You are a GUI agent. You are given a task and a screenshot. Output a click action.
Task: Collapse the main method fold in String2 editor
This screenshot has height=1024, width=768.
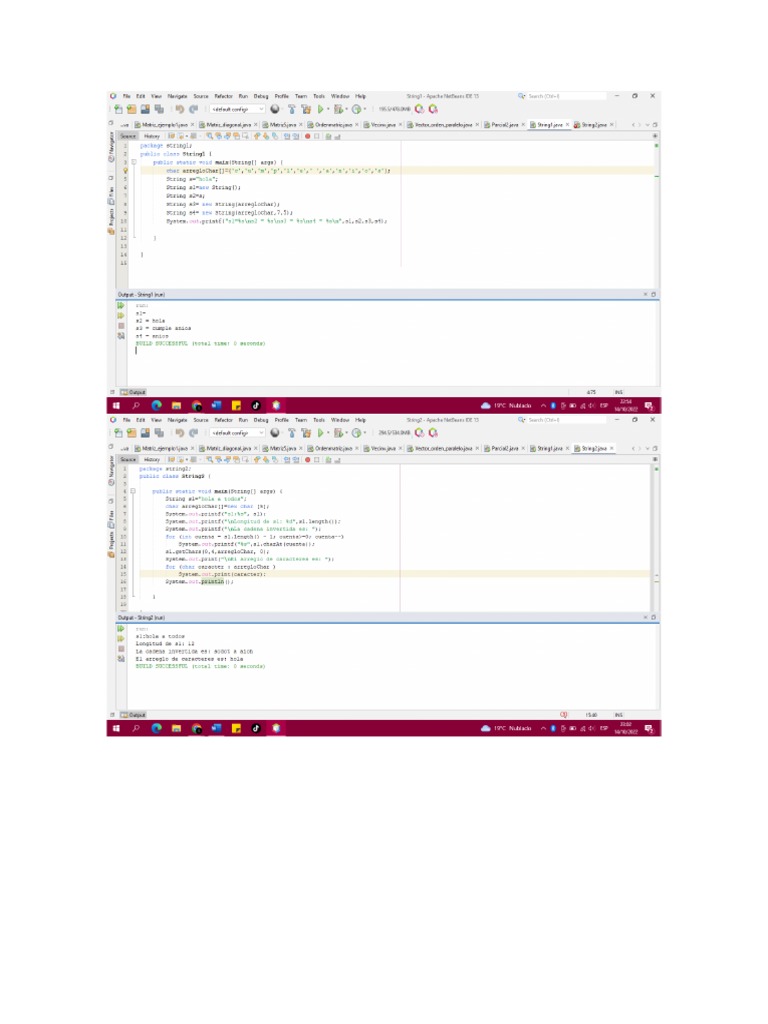pos(134,492)
